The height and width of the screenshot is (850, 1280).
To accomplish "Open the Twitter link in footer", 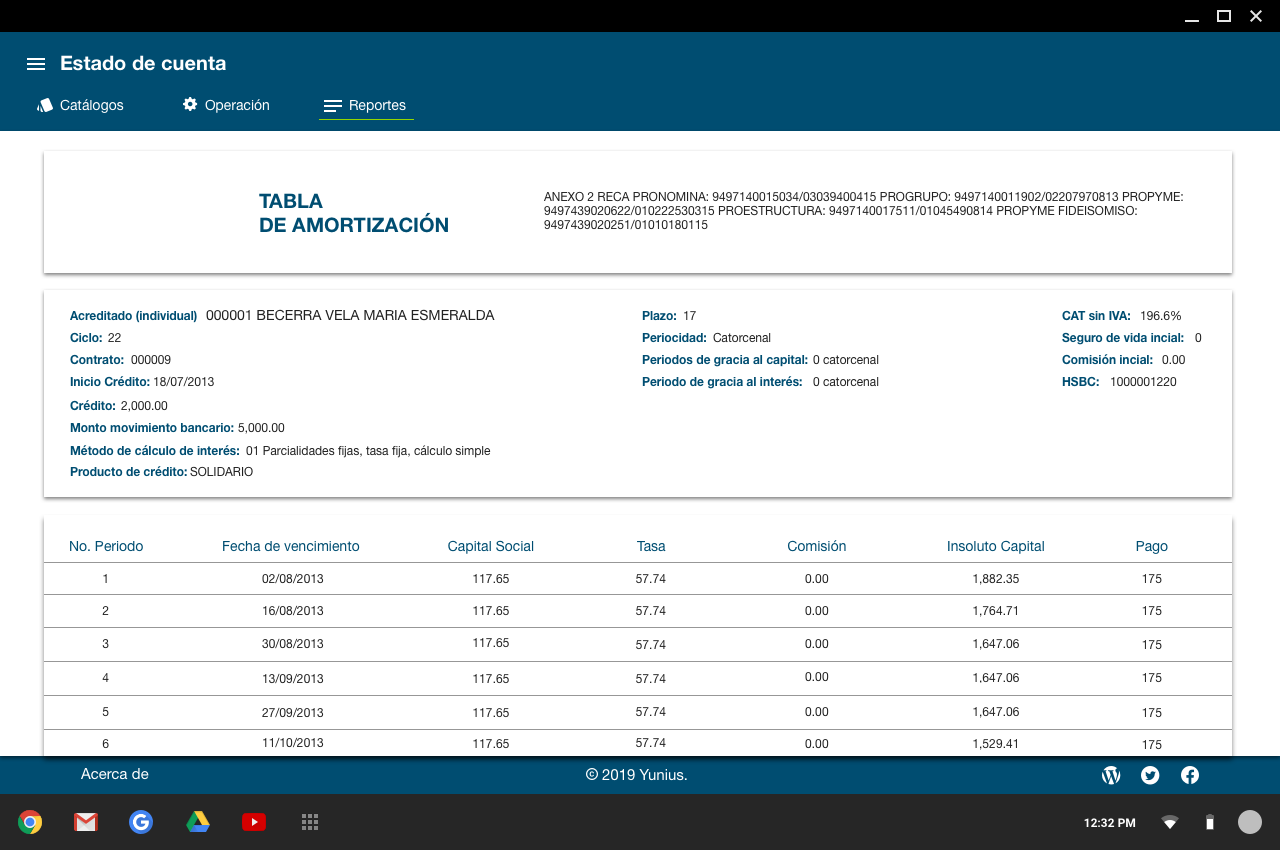I will pyautogui.click(x=1150, y=775).
